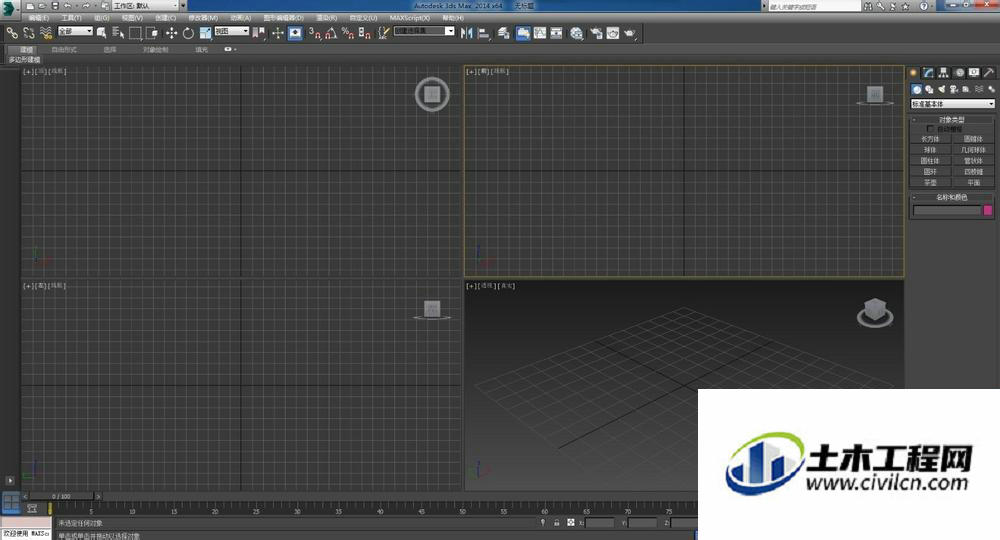Open the 修改器(M) menu
The image size is (1000, 540).
pyautogui.click(x=203, y=18)
